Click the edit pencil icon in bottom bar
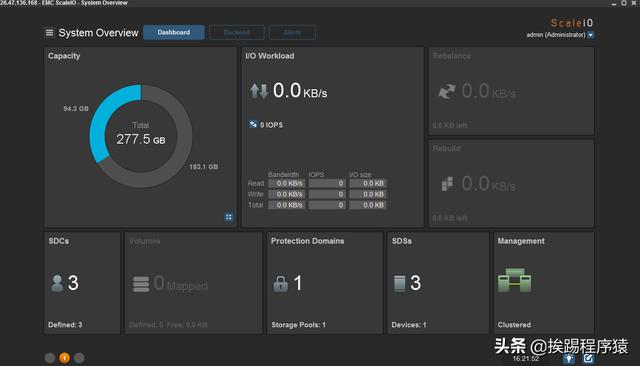 (588, 358)
